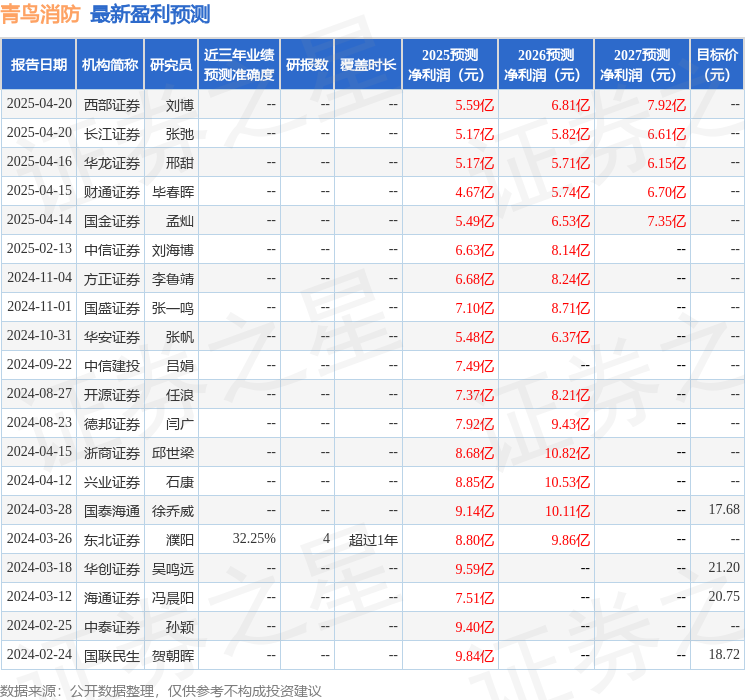Click the 青鸟消防 title text

(40, 14)
